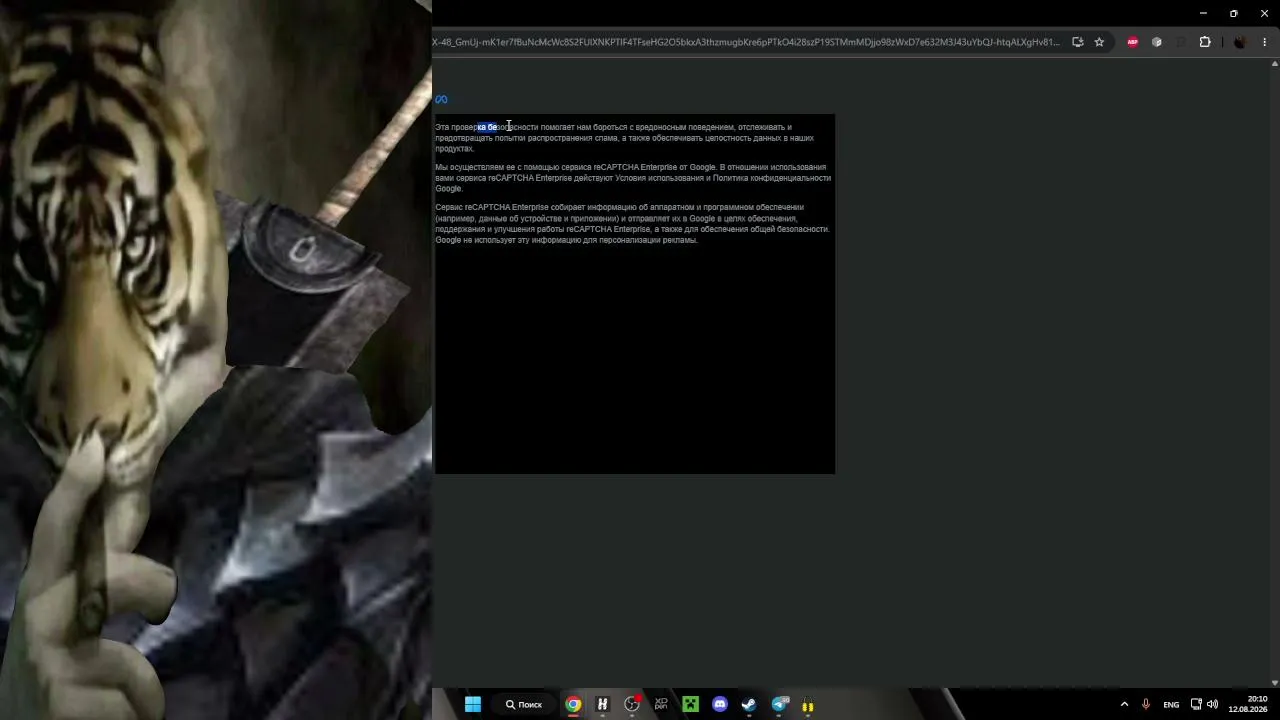Open Discord from the taskbar
The height and width of the screenshot is (720, 1280).
coord(720,704)
